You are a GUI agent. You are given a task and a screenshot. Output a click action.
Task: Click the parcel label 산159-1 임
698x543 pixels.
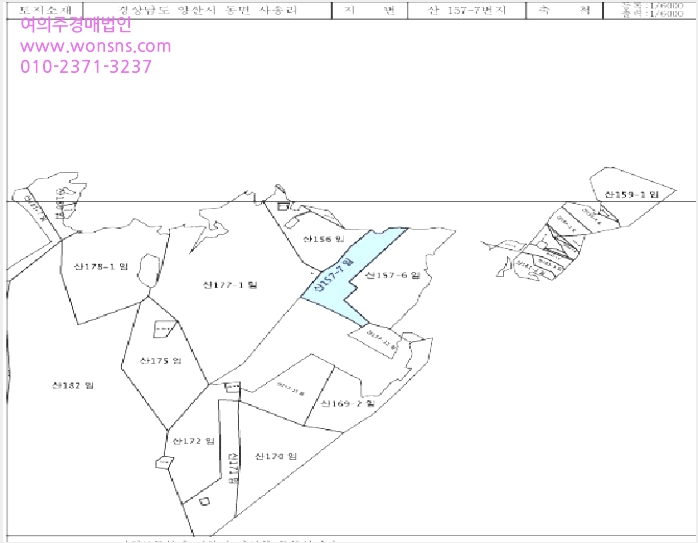pos(631,195)
